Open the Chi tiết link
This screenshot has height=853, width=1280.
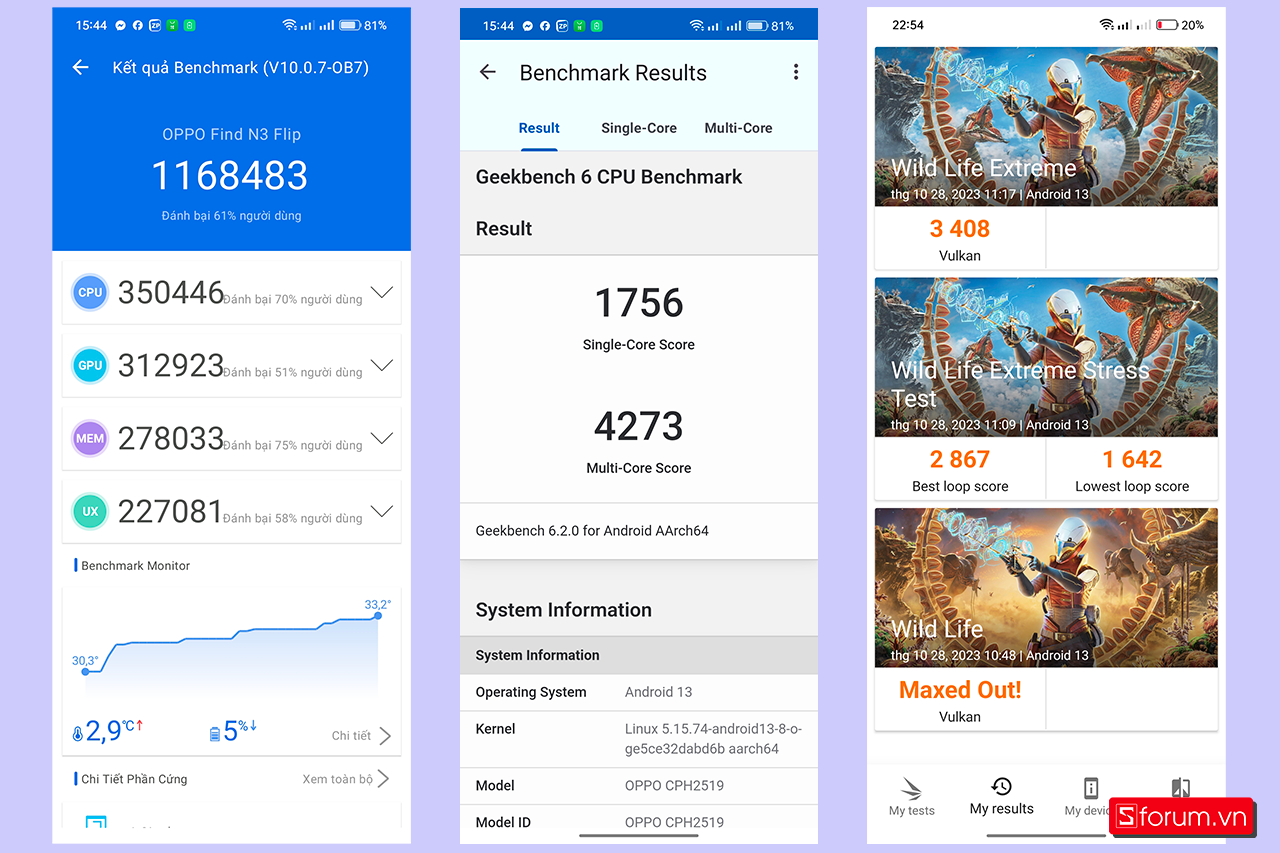coord(351,736)
